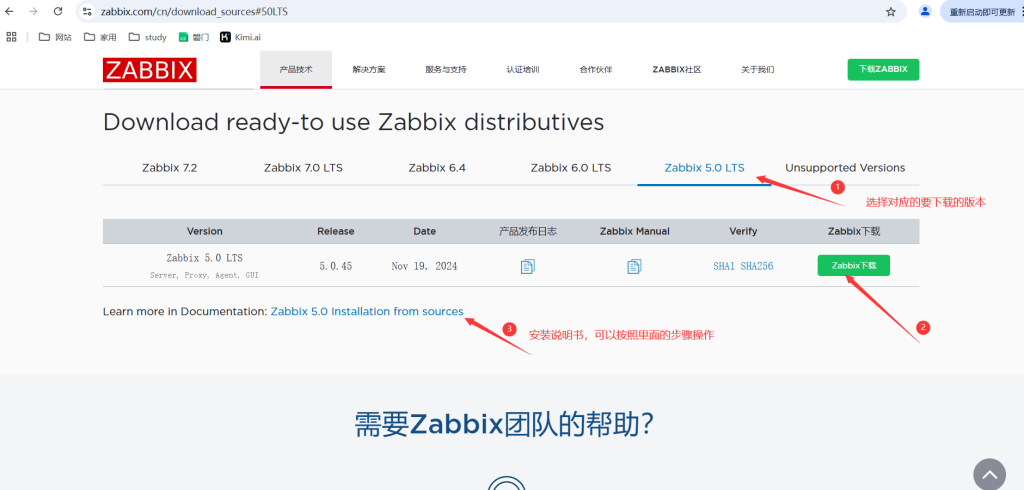This screenshot has height=490, width=1024.
Task: Open Zabbix 5.0 Installation from sources link
Action: pos(367,312)
